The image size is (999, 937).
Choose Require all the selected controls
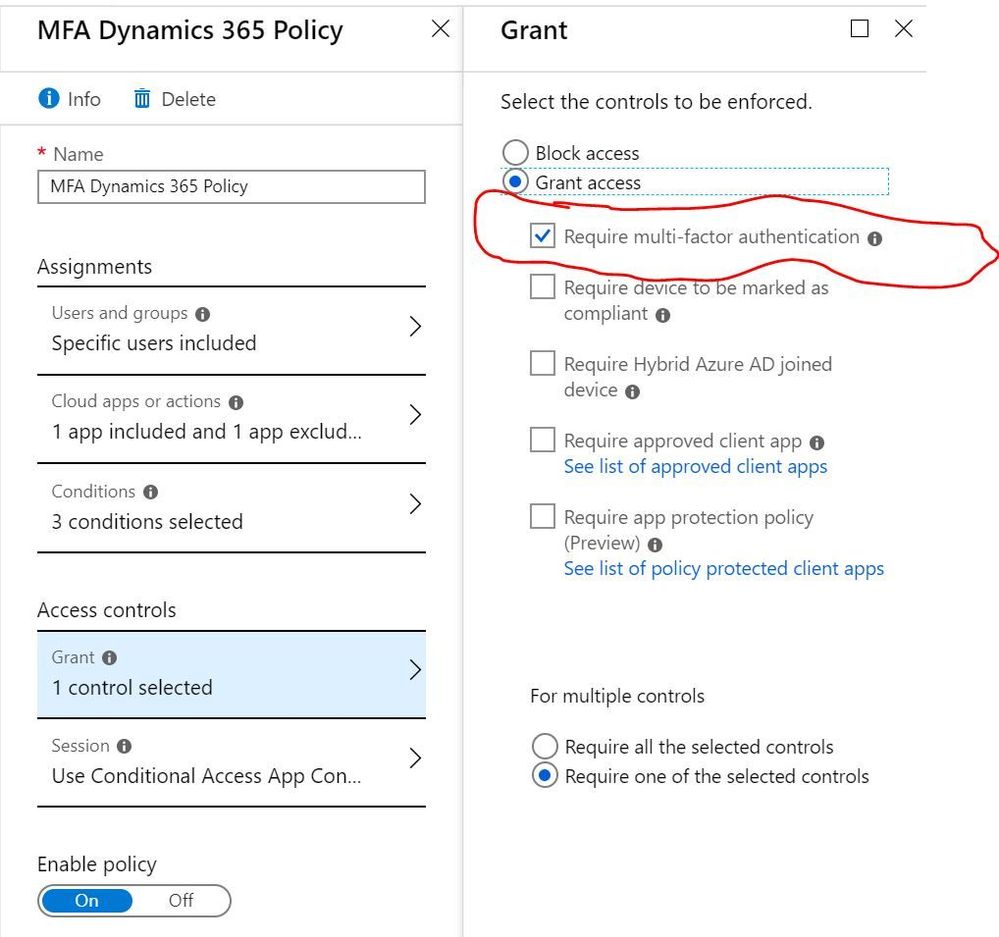click(545, 747)
